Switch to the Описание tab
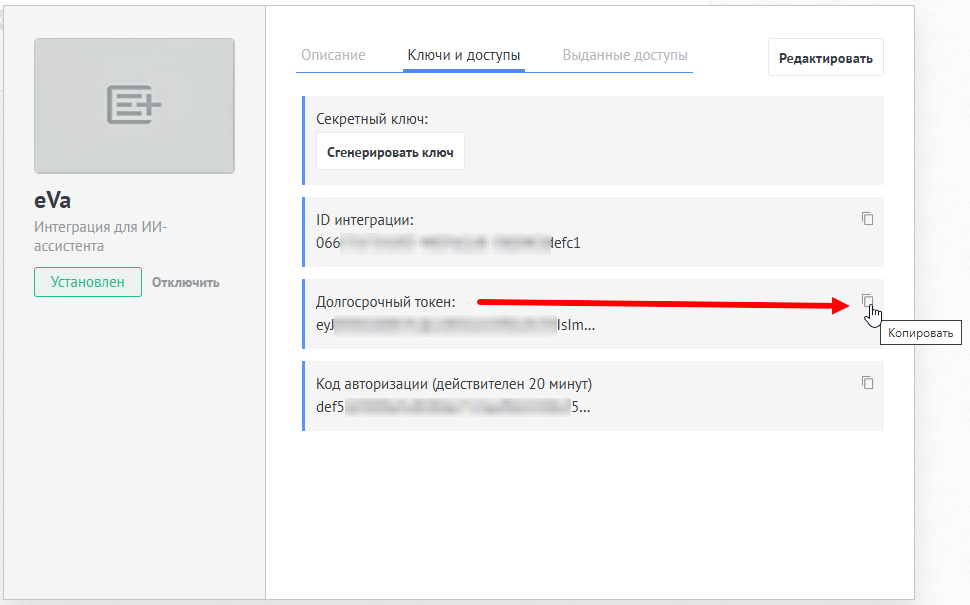 tap(333, 56)
